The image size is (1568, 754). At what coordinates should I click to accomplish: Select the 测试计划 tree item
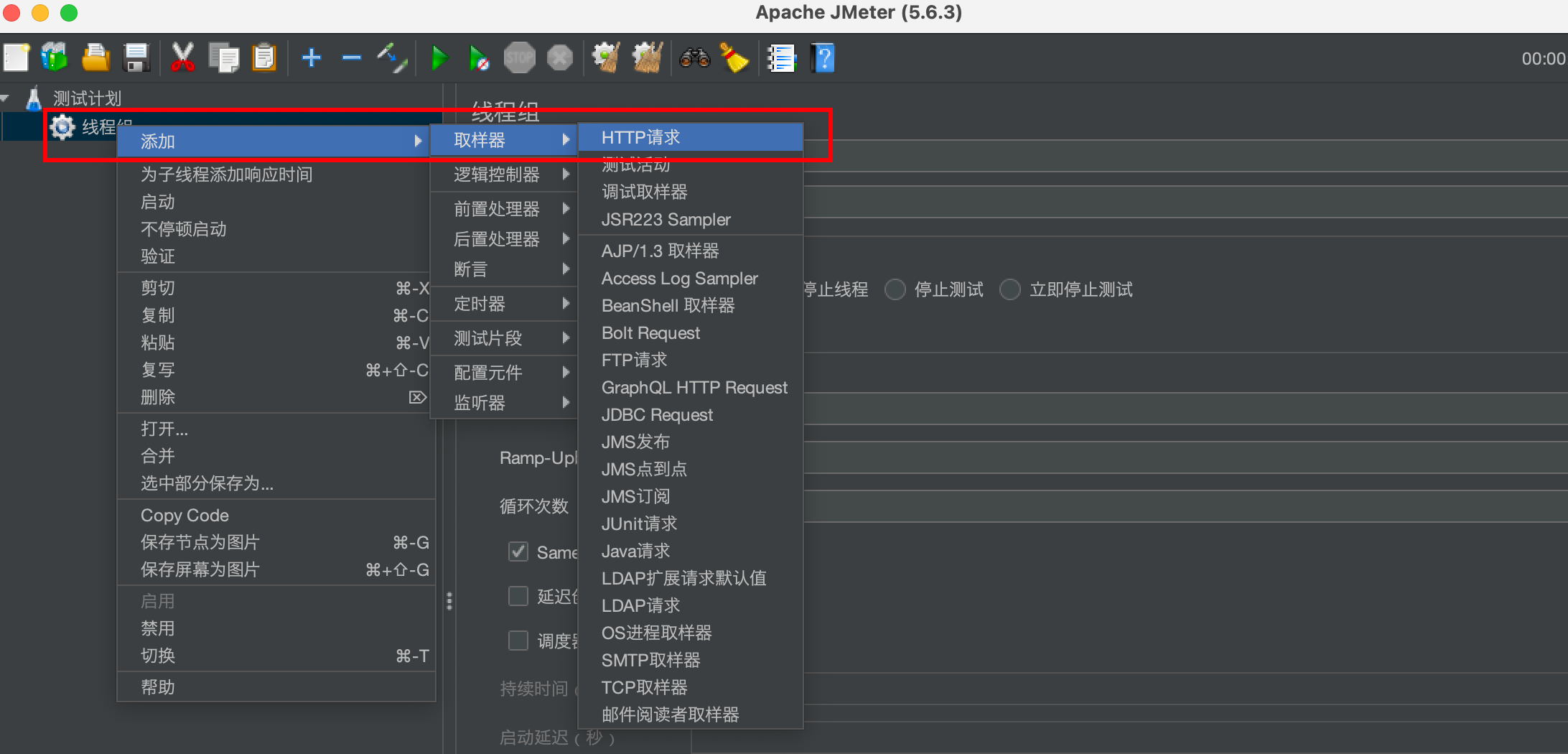87,98
